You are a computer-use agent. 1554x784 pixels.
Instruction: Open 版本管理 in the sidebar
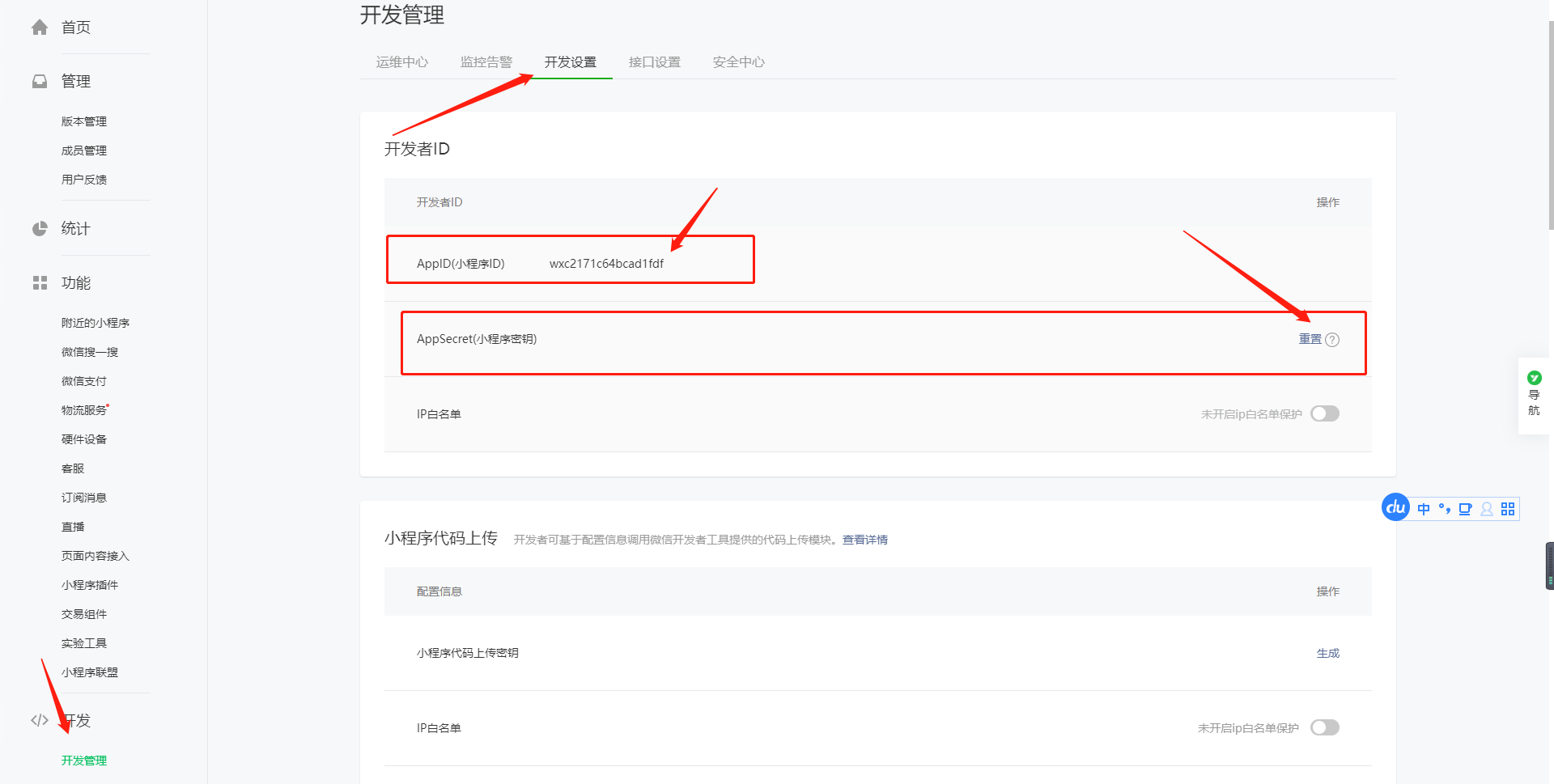point(84,121)
